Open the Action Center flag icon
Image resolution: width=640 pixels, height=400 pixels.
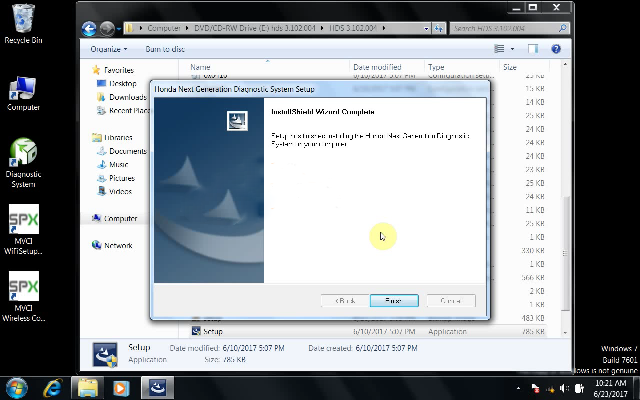536,388
